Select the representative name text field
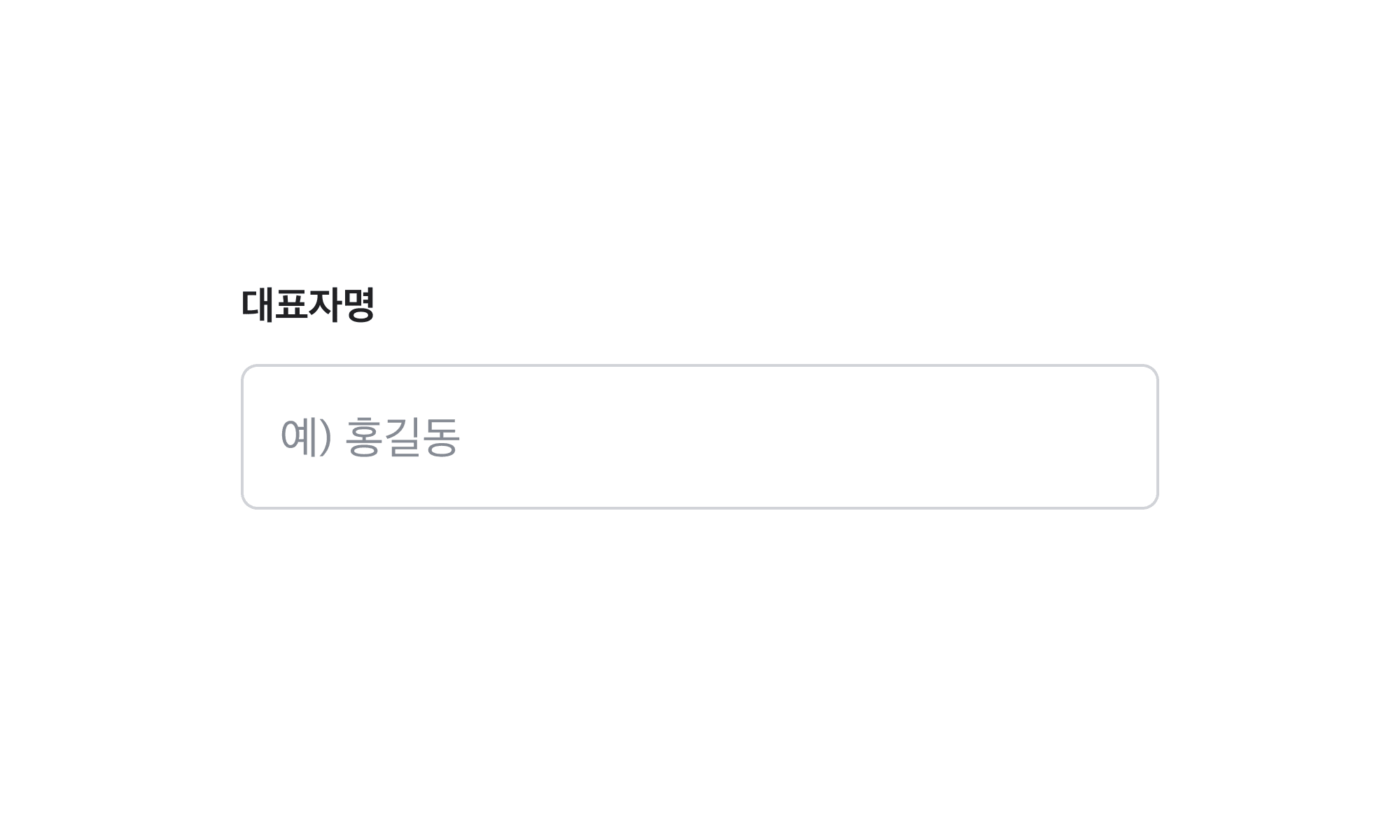 [x=700, y=437]
